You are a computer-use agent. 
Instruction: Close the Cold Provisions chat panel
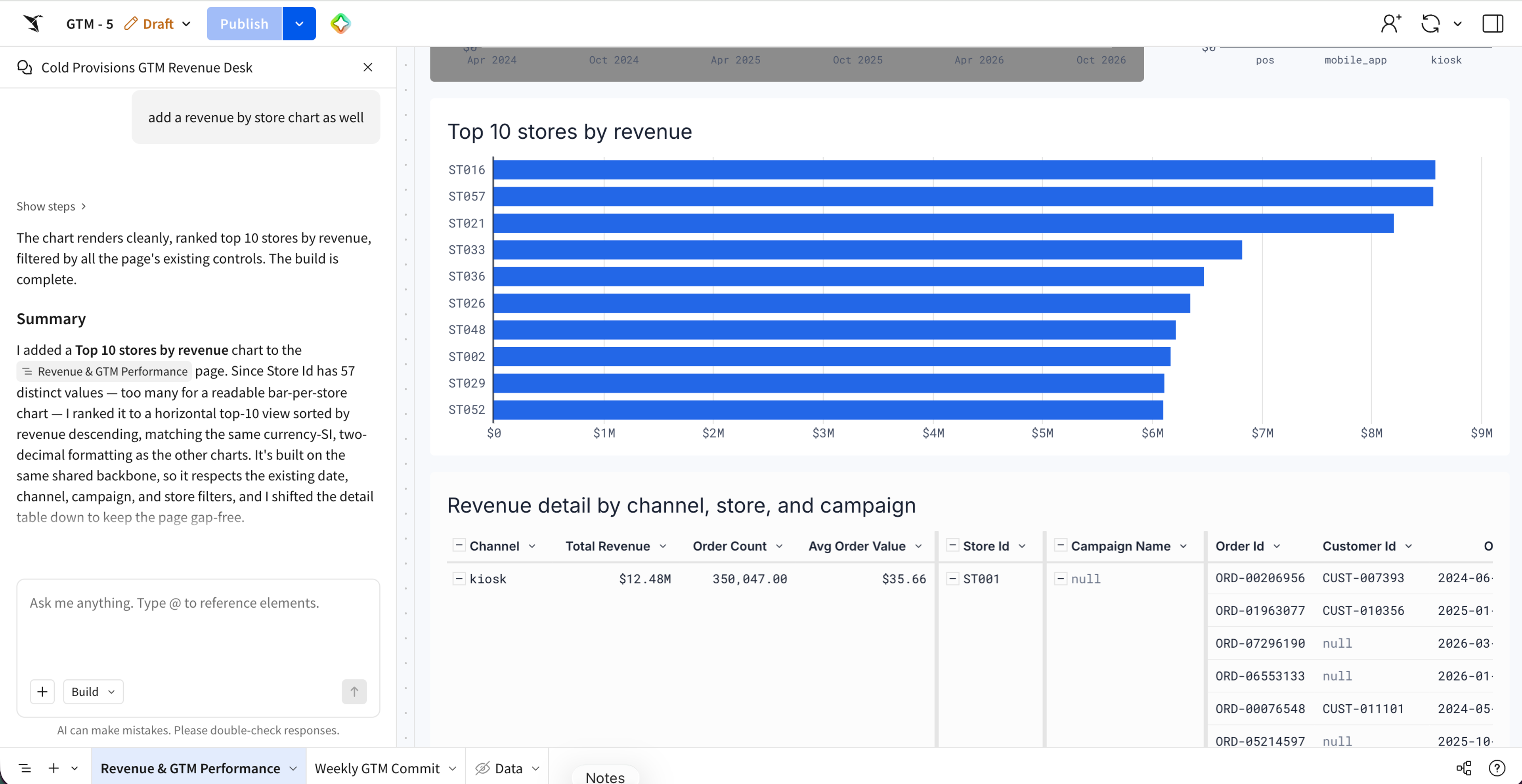coord(367,67)
